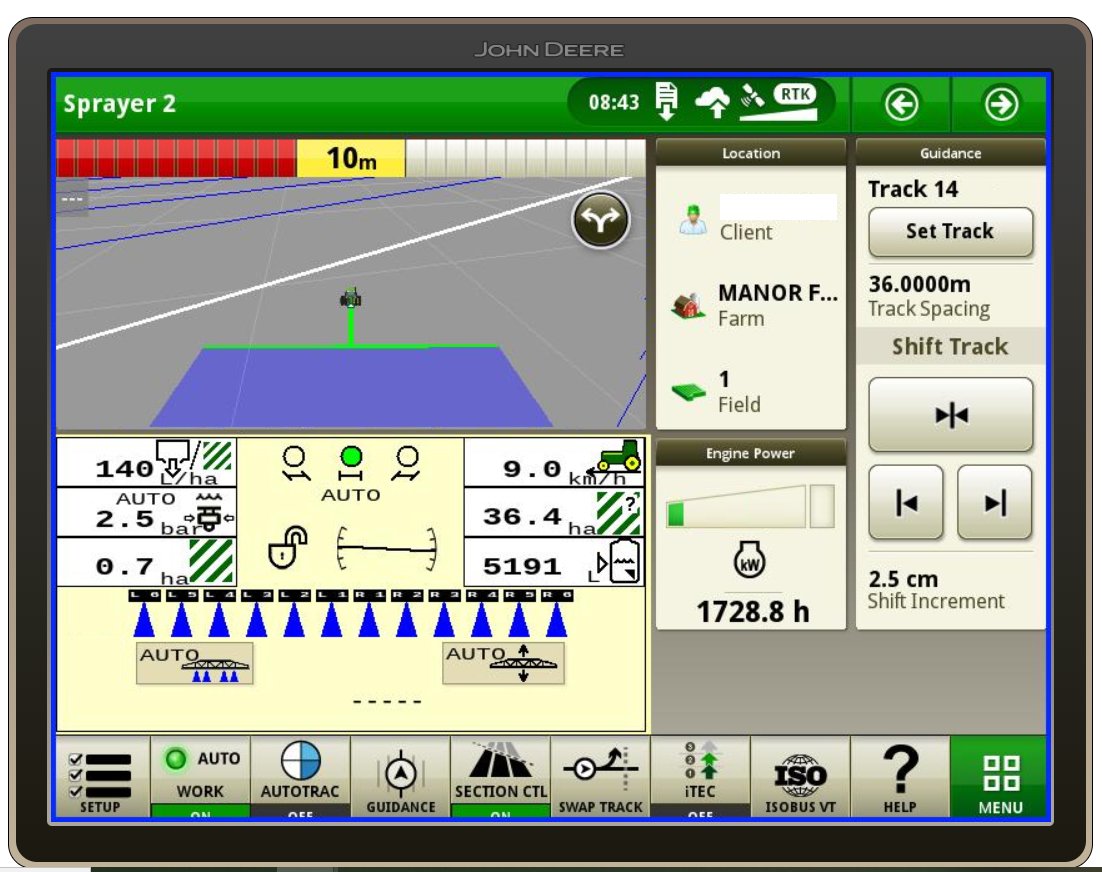Open the main Menu
The height and width of the screenshot is (872, 1102).
coord(999,776)
